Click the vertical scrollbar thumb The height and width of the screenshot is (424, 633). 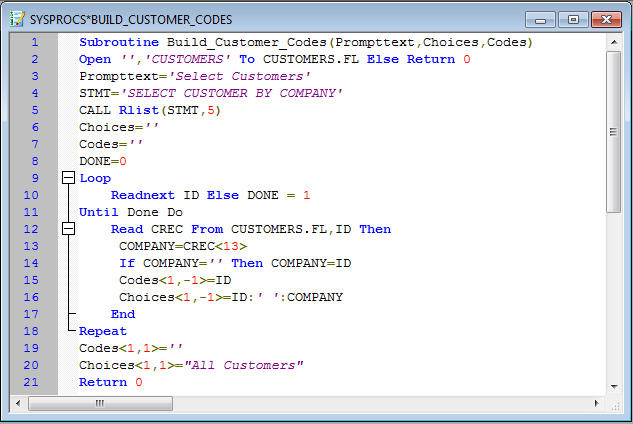614,132
